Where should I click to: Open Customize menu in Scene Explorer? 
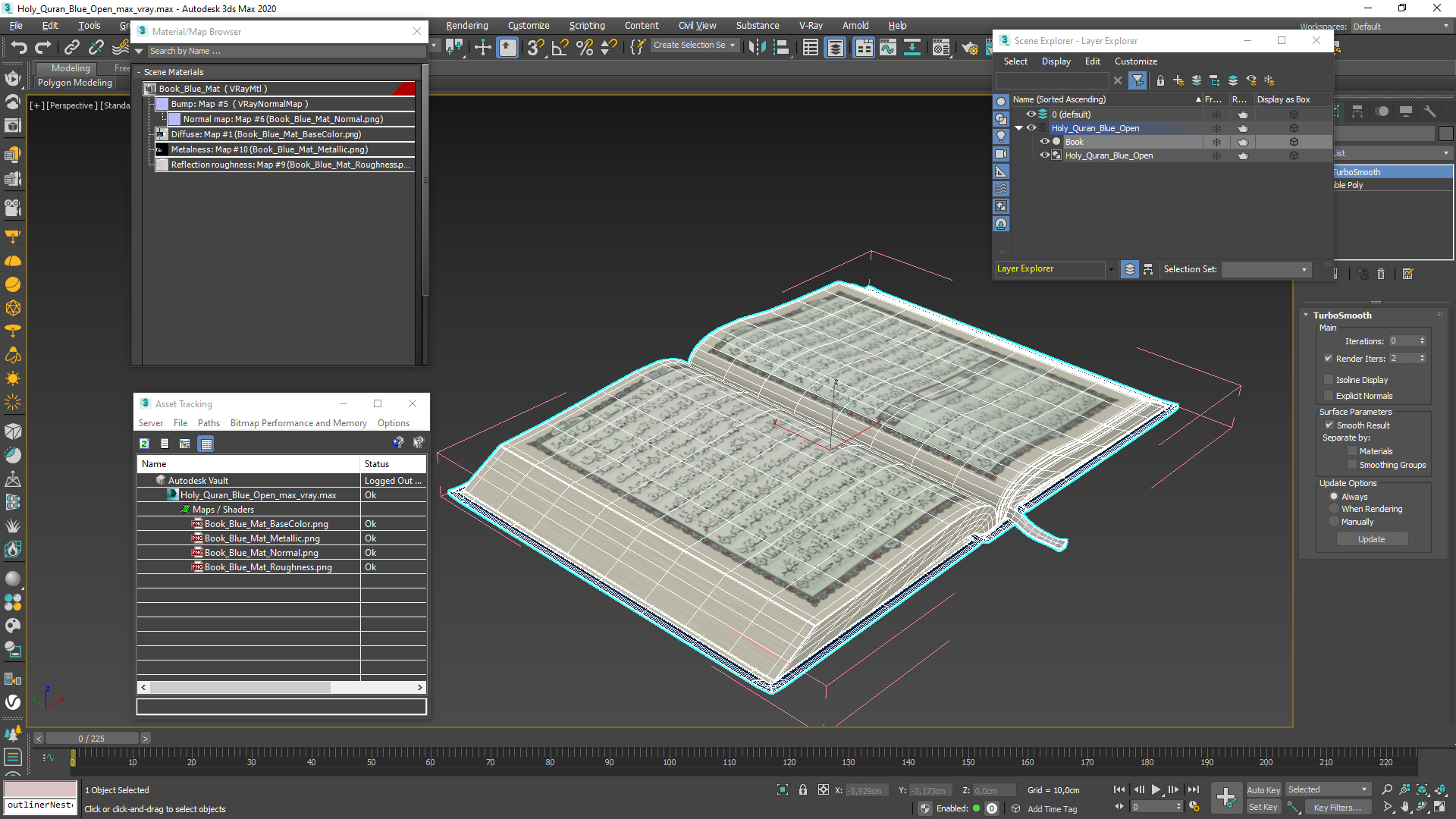(x=1135, y=61)
